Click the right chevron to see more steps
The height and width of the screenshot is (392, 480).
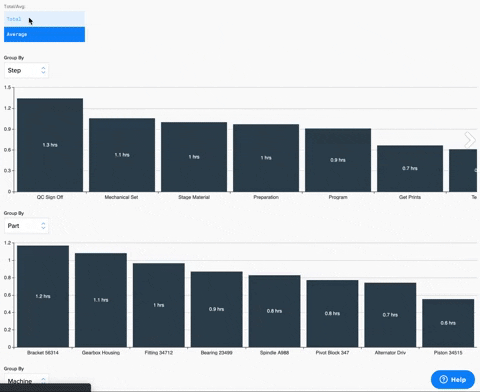(x=470, y=140)
